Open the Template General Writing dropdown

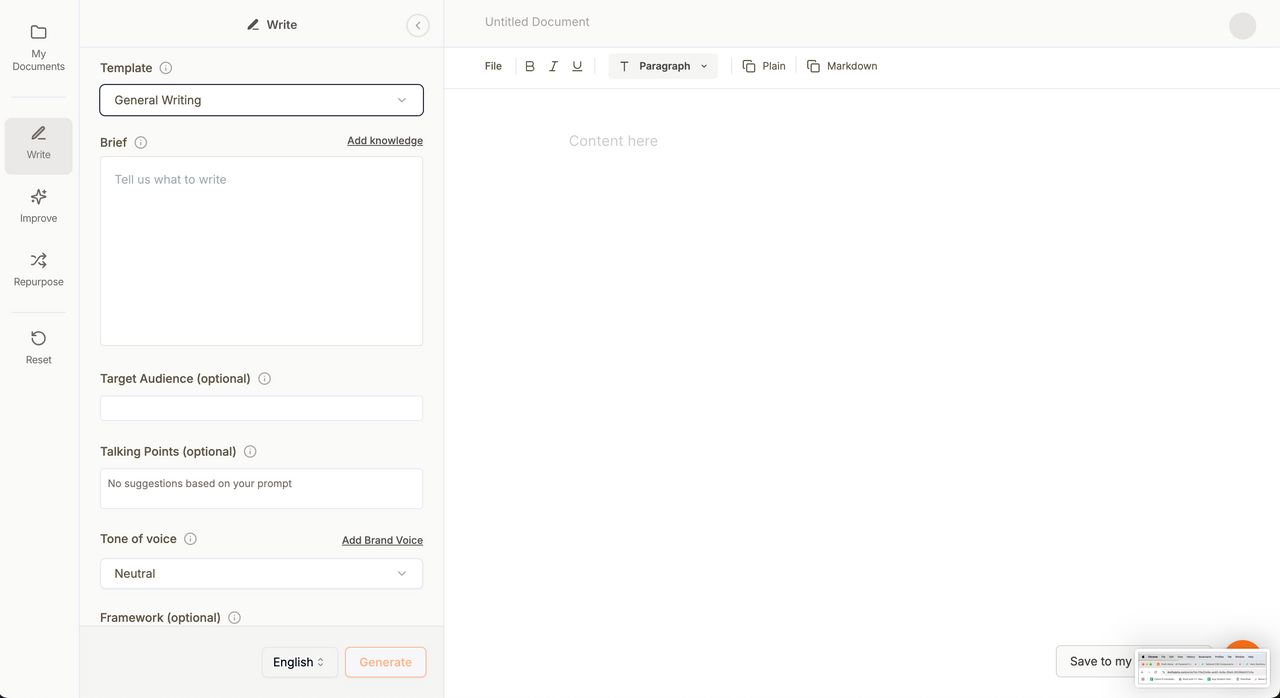261,100
